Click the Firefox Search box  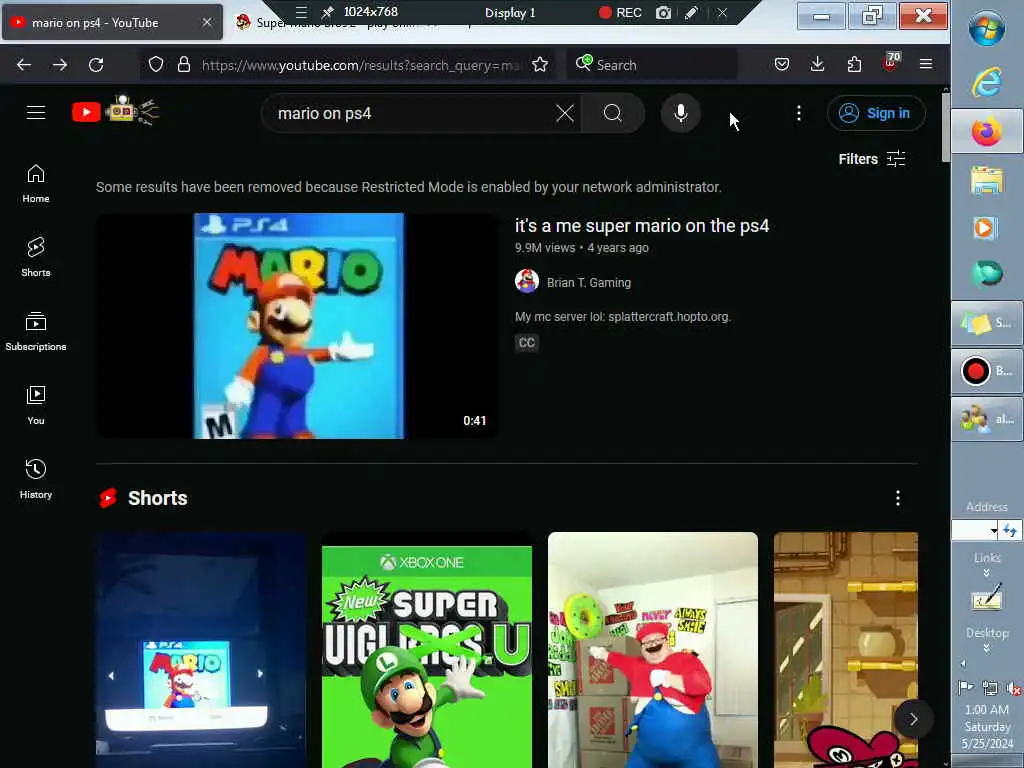point(653,65)
